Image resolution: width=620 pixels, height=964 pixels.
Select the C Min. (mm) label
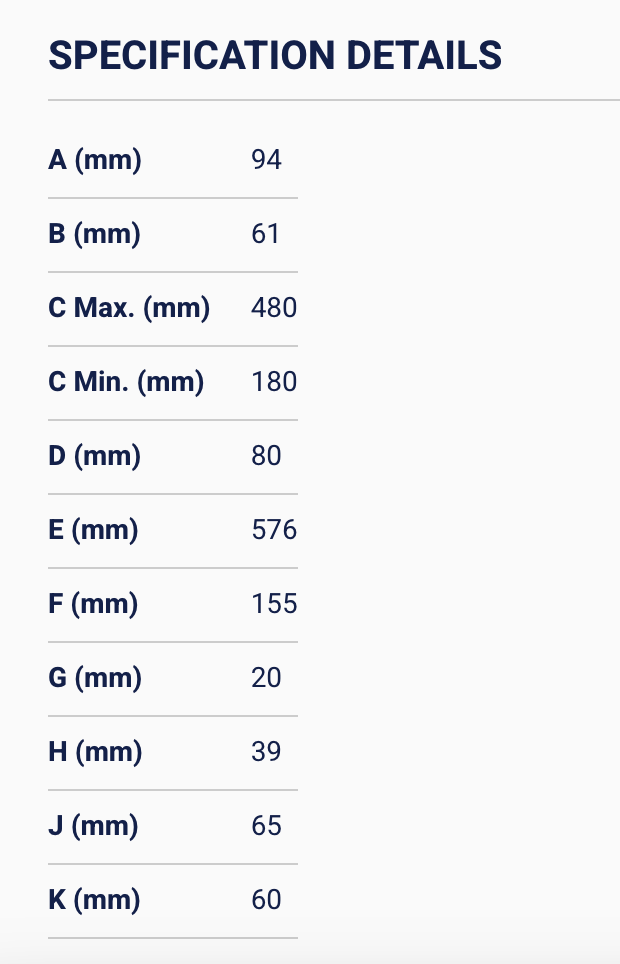click(x=126, y=382)
